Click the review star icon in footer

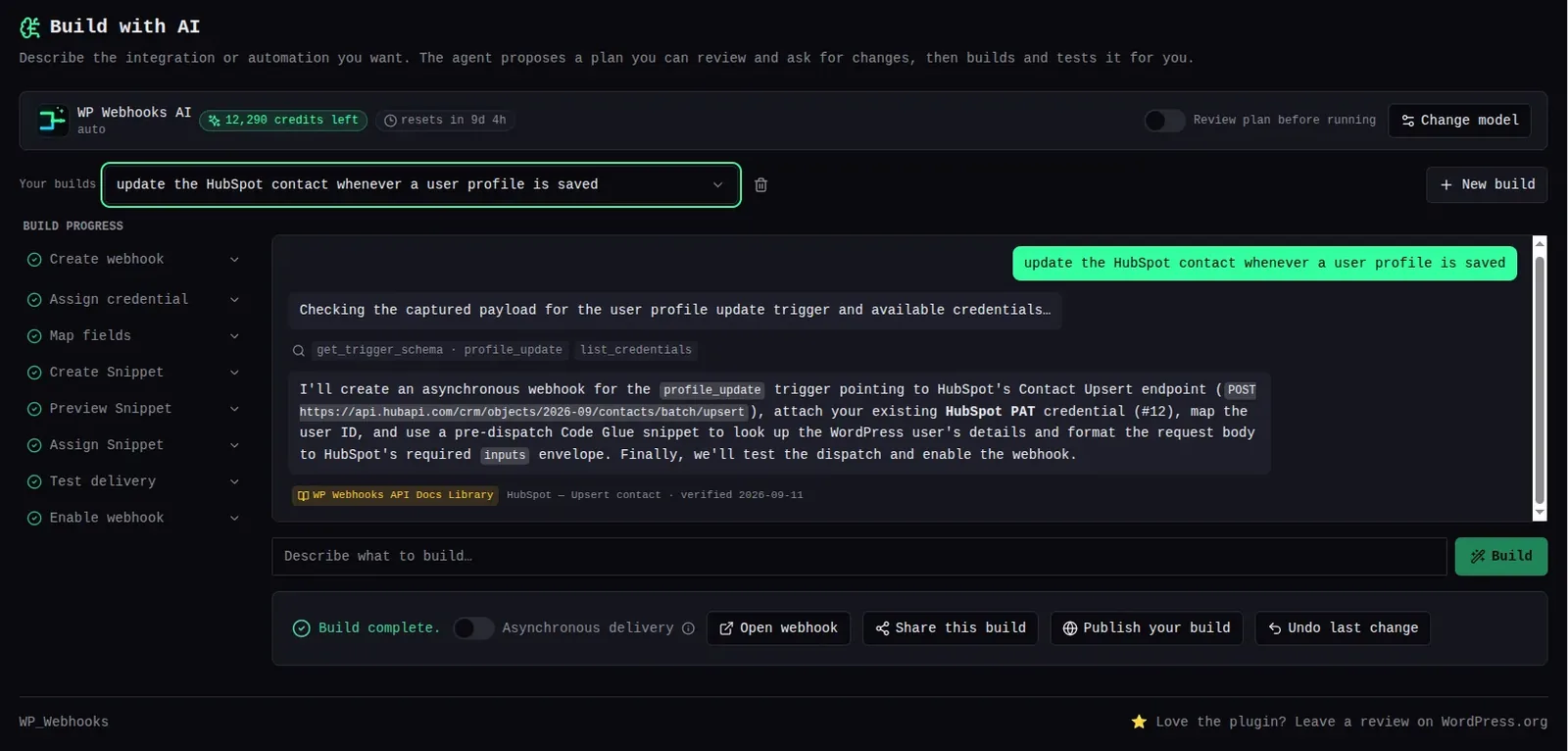1139,722
